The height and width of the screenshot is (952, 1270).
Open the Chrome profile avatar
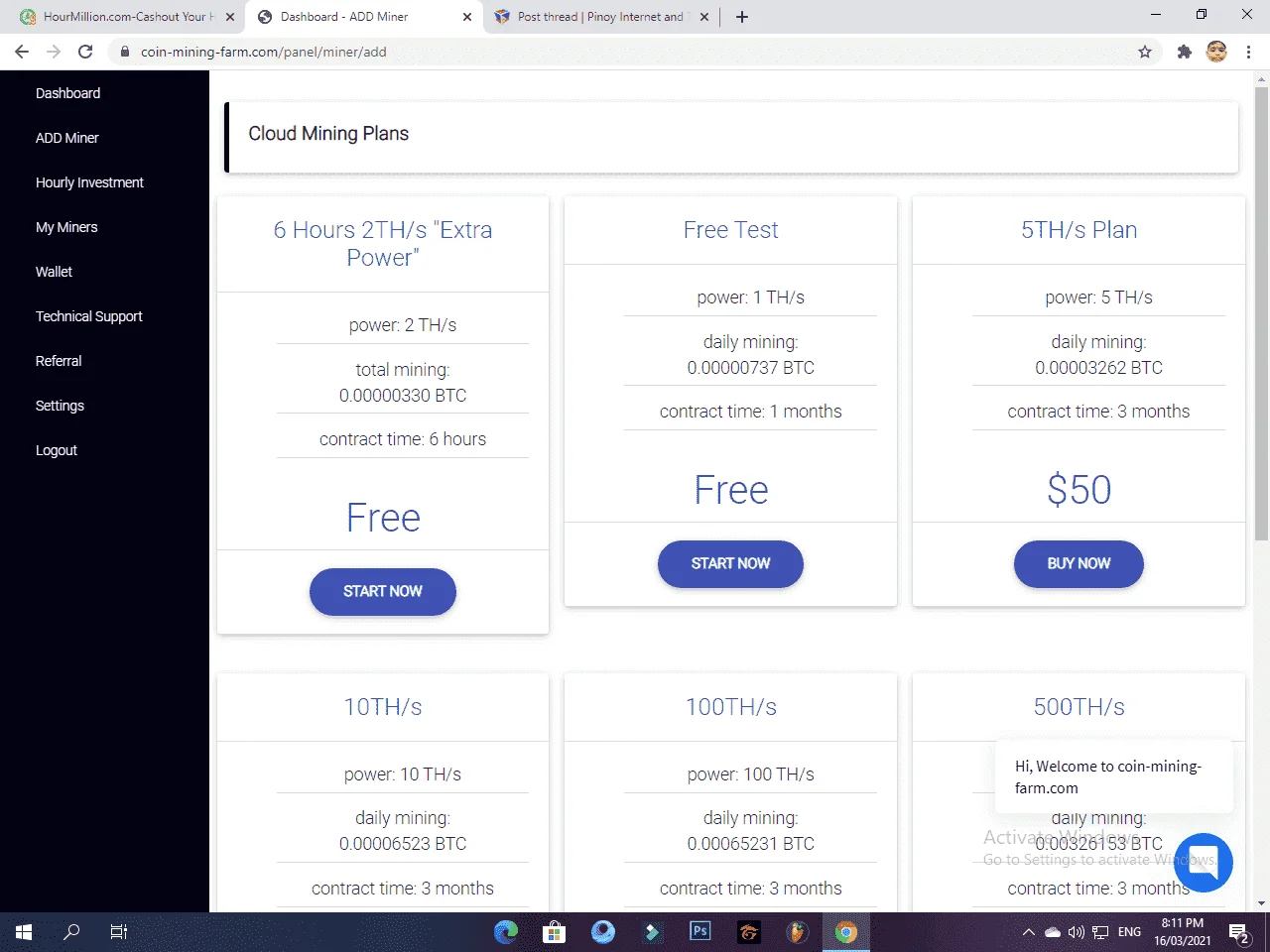pos(1216,52)
